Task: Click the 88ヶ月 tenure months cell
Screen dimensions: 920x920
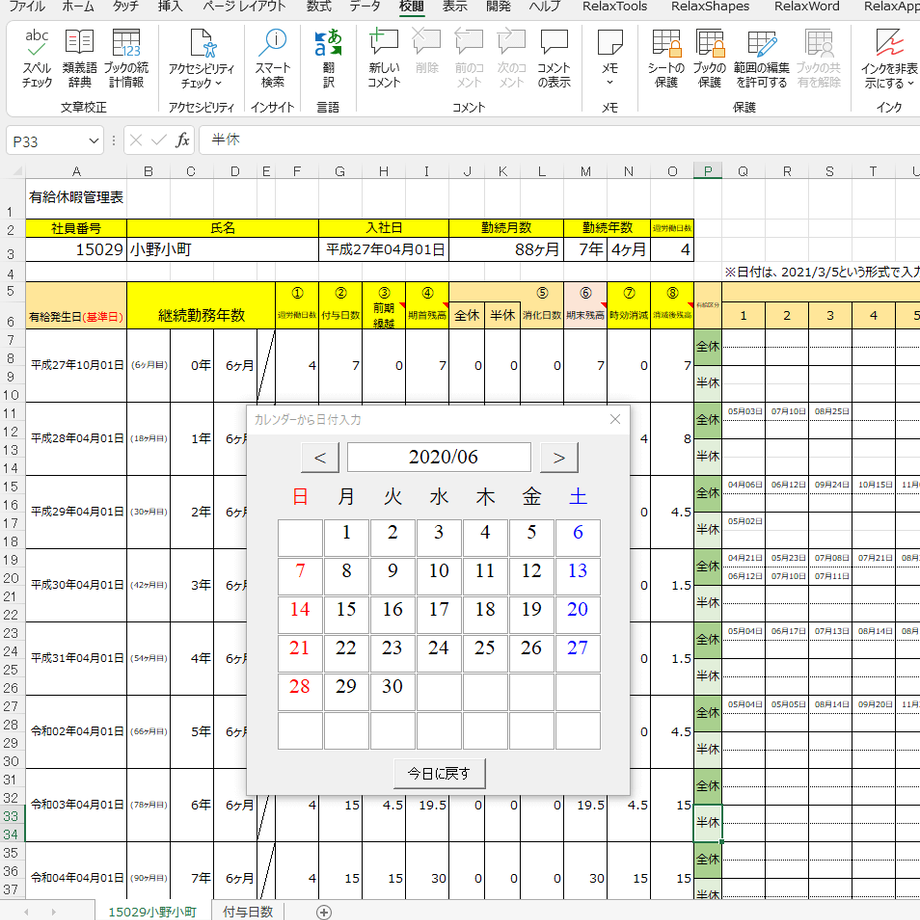Action: (506, 250)
